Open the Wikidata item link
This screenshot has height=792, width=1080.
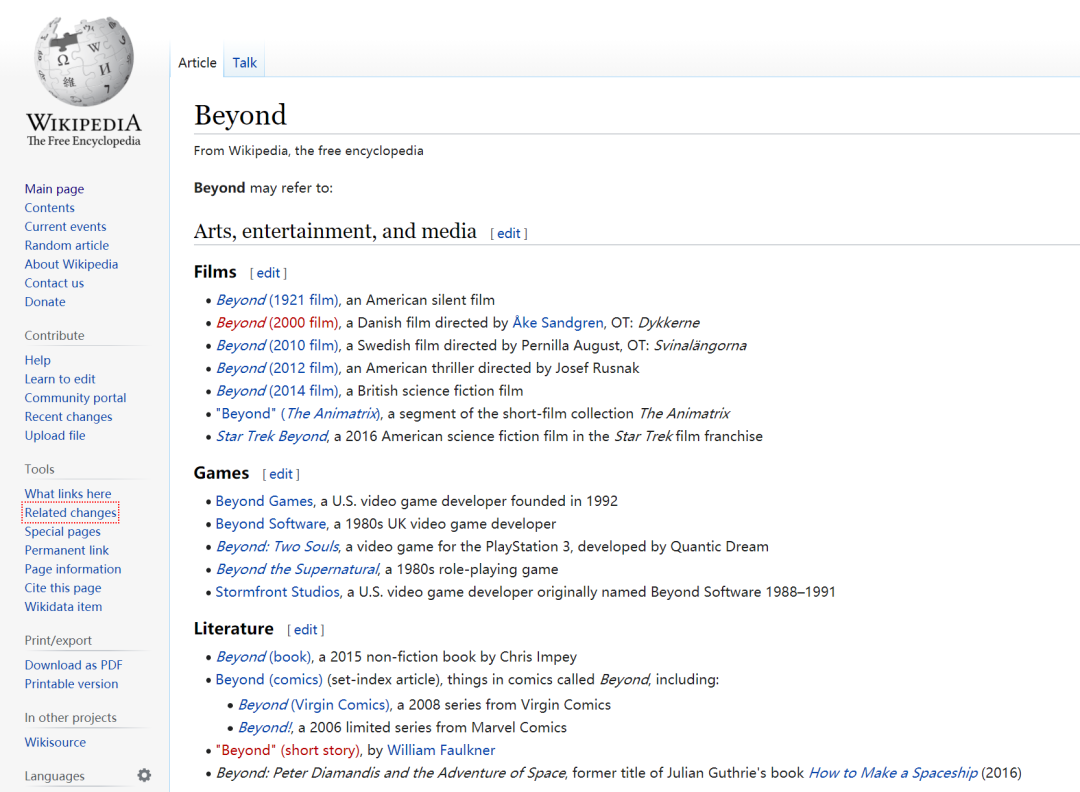(63, 607)
